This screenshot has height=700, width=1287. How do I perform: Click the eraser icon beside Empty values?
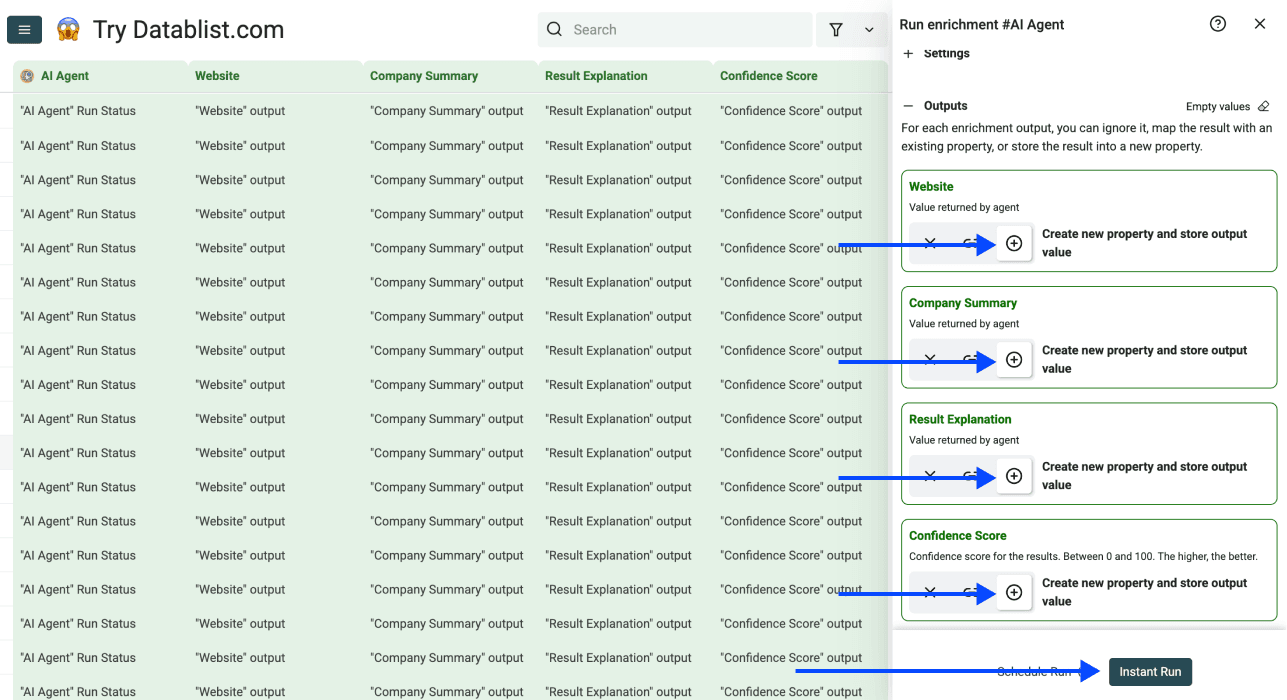[1263, 106]
